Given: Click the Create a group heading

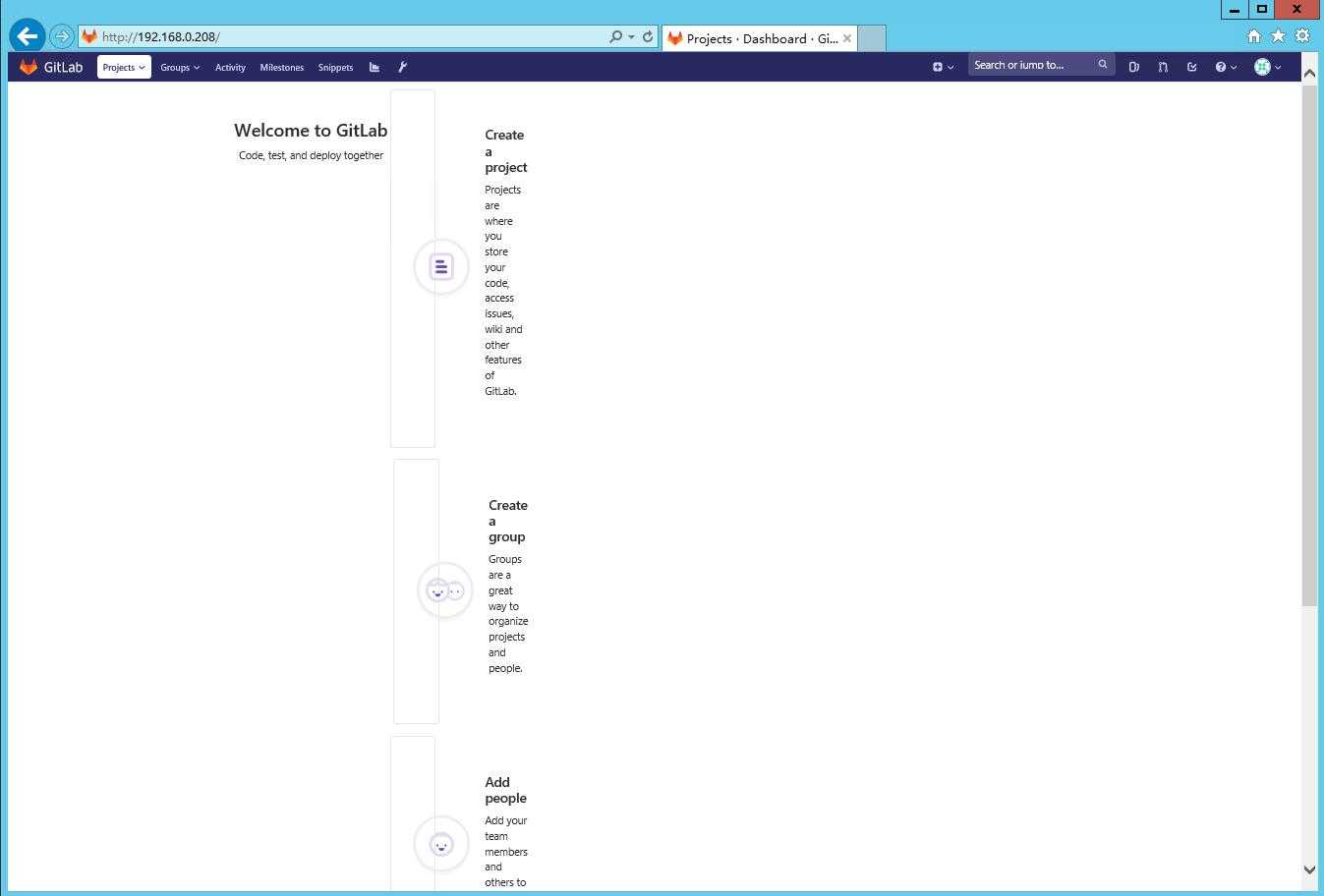Looking at the screenshot, I should 507,521.
